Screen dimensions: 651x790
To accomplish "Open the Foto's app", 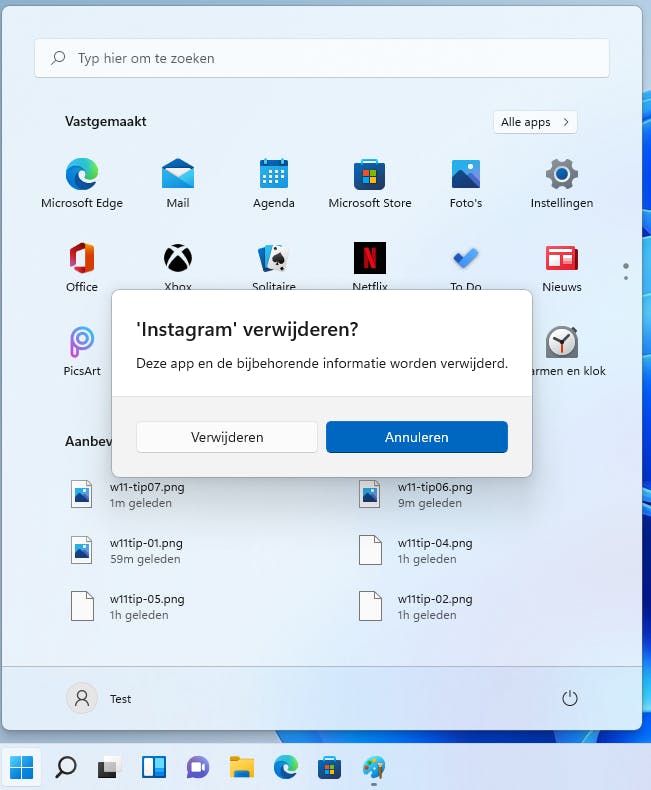I will click(466, 183).
